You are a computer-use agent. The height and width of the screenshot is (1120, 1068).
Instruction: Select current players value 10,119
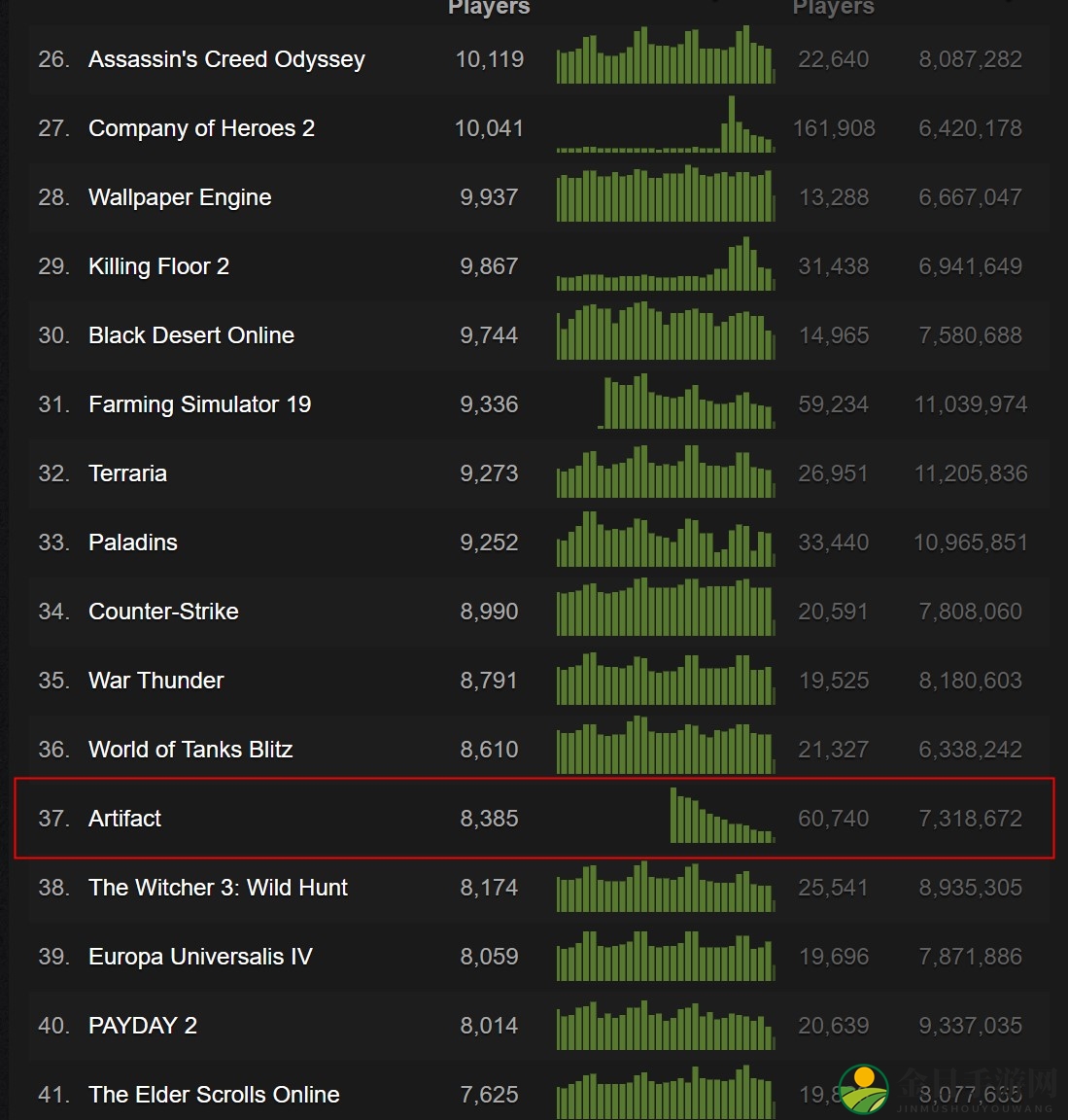click(x=489, y=59)
